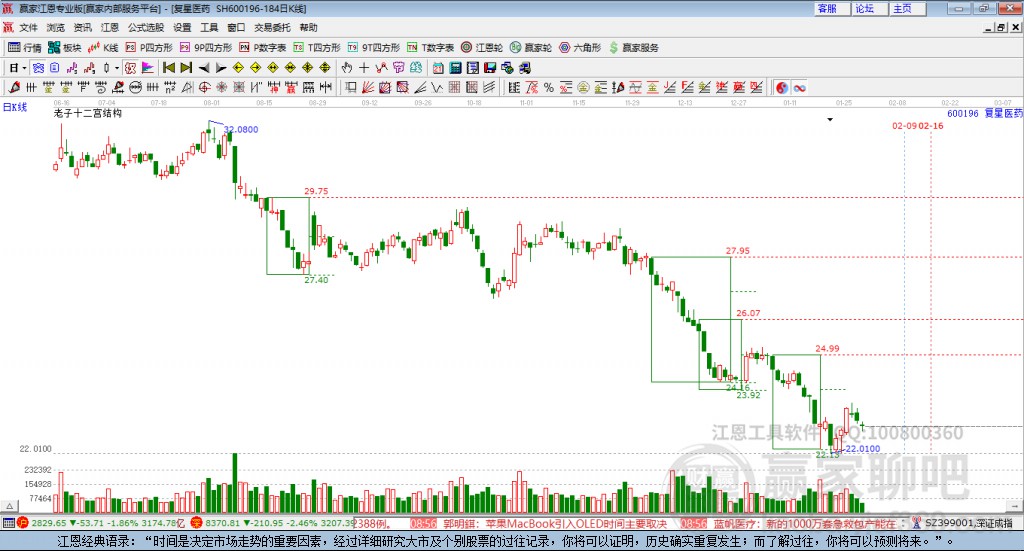Switch to K线 chart view
Viewport: 1024px width, 551px height.
[103, 48]
